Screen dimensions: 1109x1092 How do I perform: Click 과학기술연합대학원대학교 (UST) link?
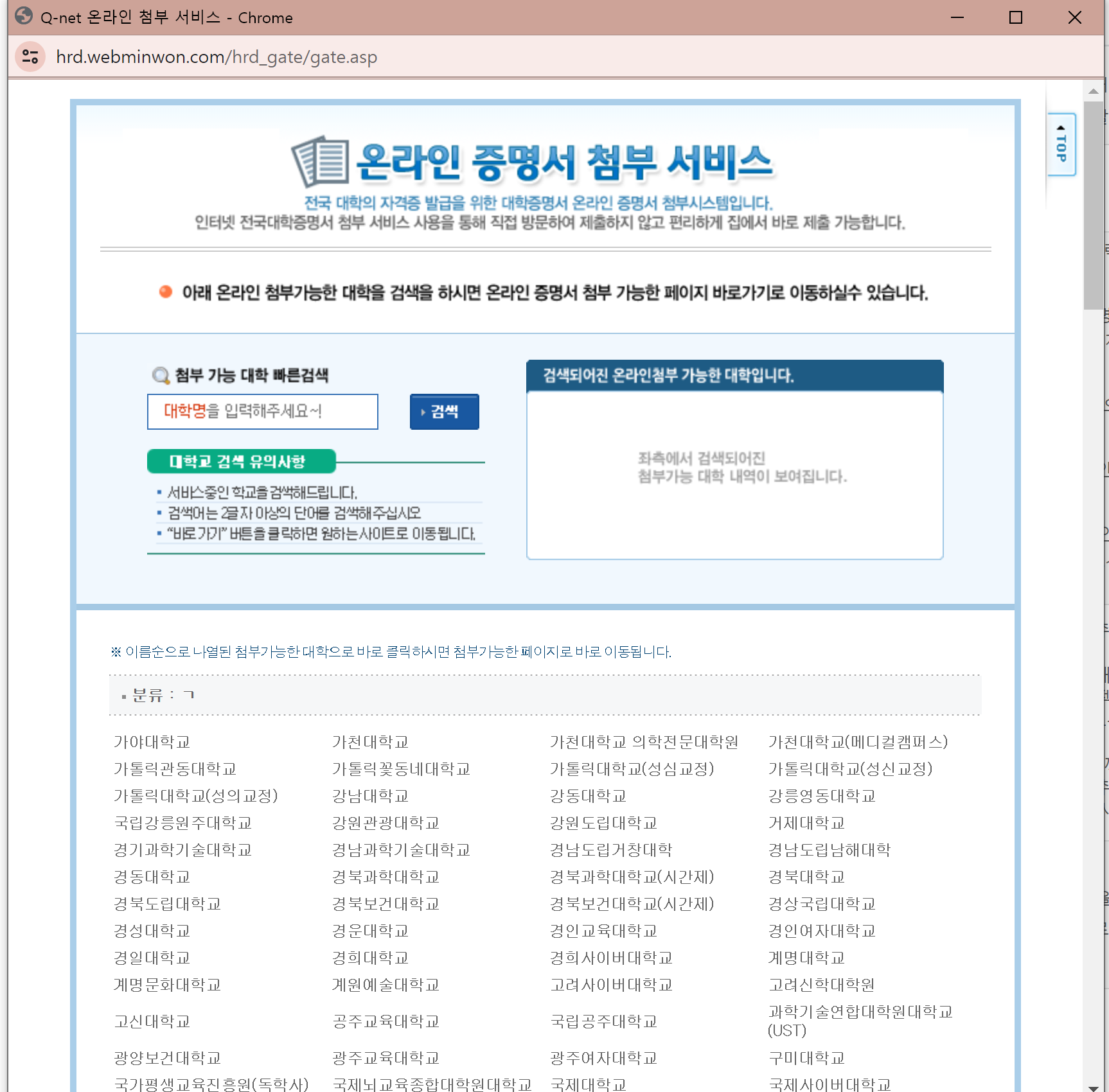[x=861, y=1021]
